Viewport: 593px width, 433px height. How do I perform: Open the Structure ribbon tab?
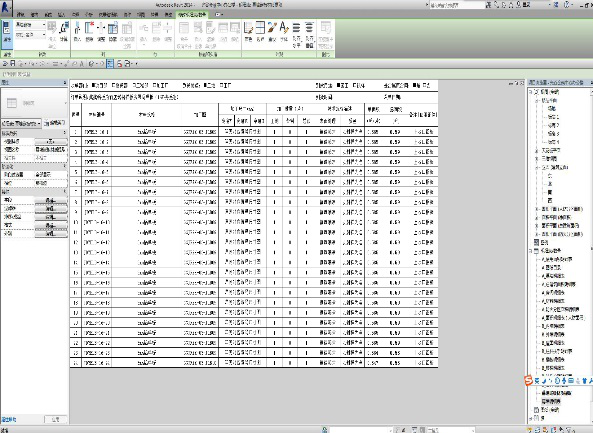(x=34, y=15)
